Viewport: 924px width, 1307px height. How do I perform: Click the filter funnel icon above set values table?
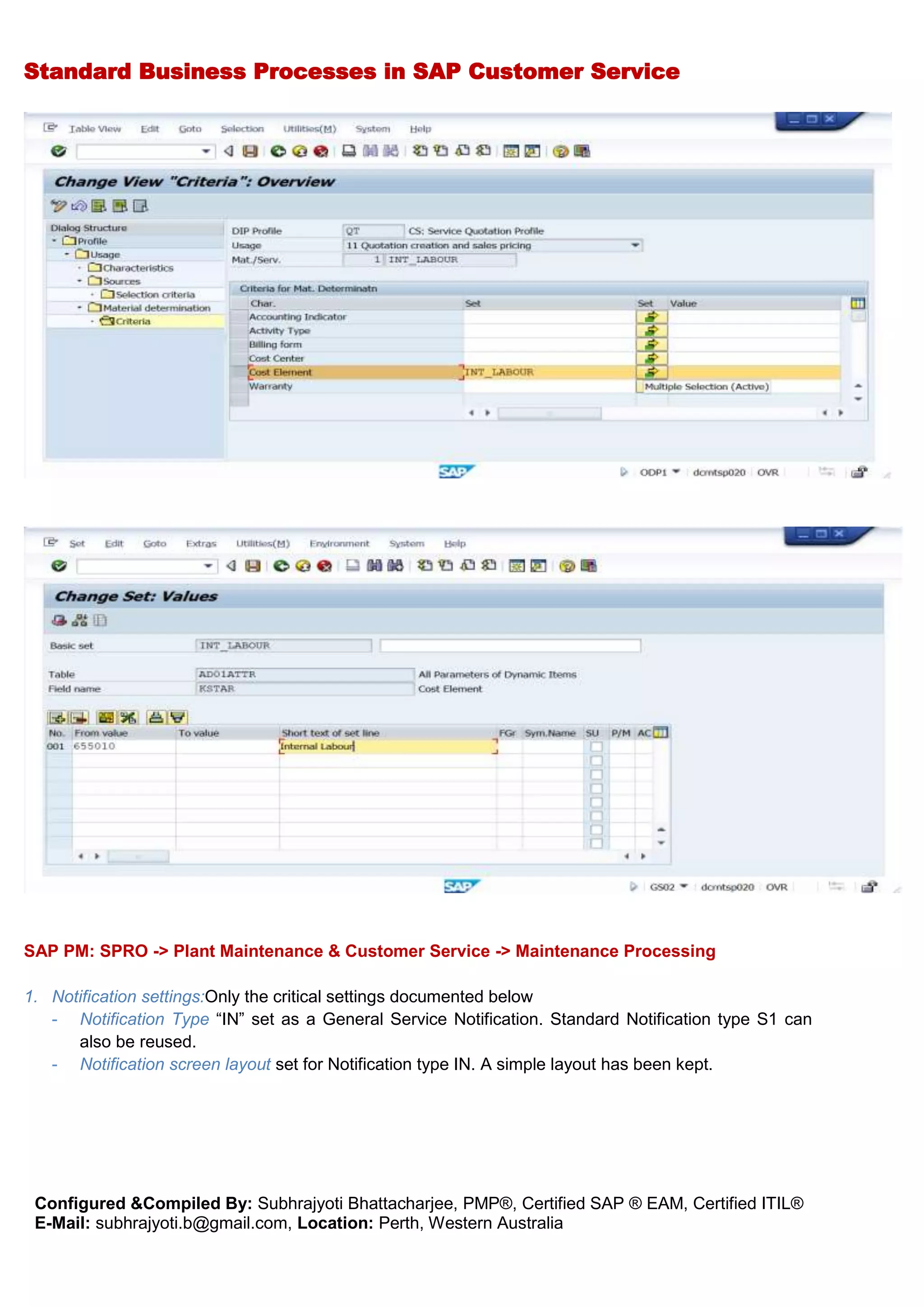pos(177,718)
